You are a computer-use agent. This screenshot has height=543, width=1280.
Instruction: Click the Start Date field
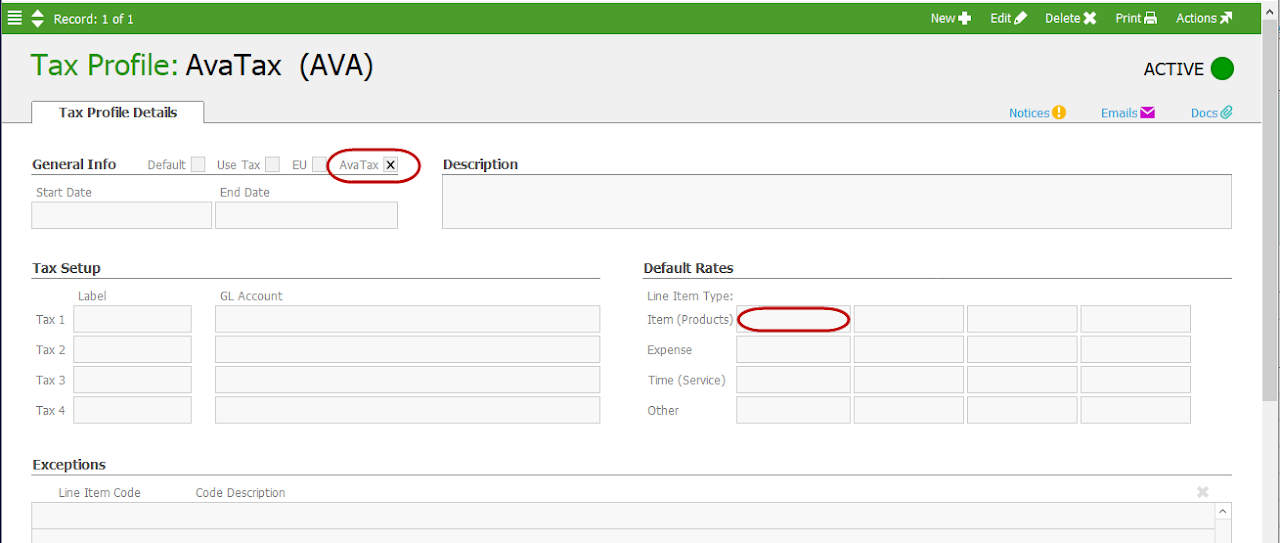122,215
